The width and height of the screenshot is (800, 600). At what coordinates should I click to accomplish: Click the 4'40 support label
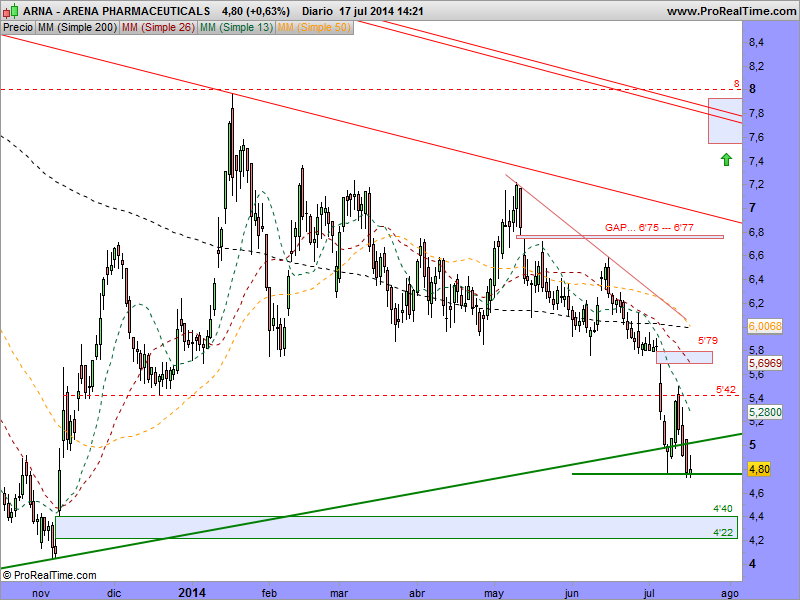(722, 509)
